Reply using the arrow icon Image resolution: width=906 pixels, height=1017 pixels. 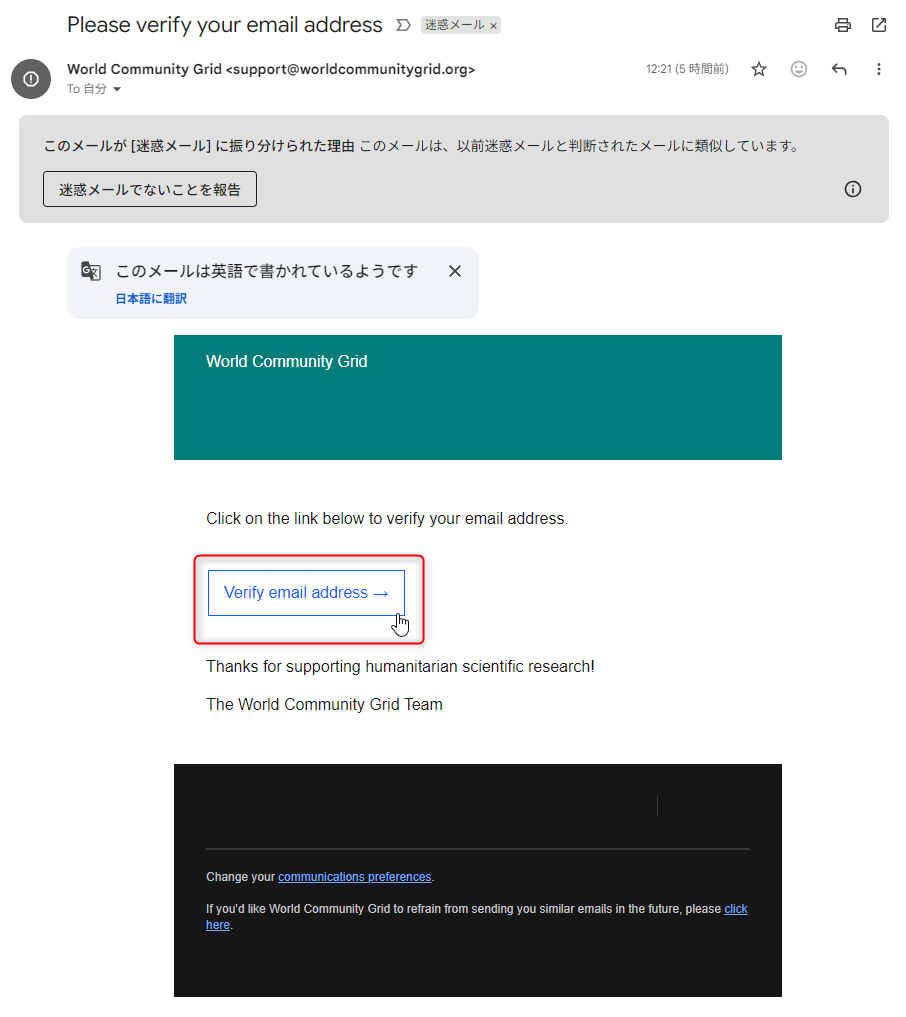pyautogui.click(x=839, y=69)
